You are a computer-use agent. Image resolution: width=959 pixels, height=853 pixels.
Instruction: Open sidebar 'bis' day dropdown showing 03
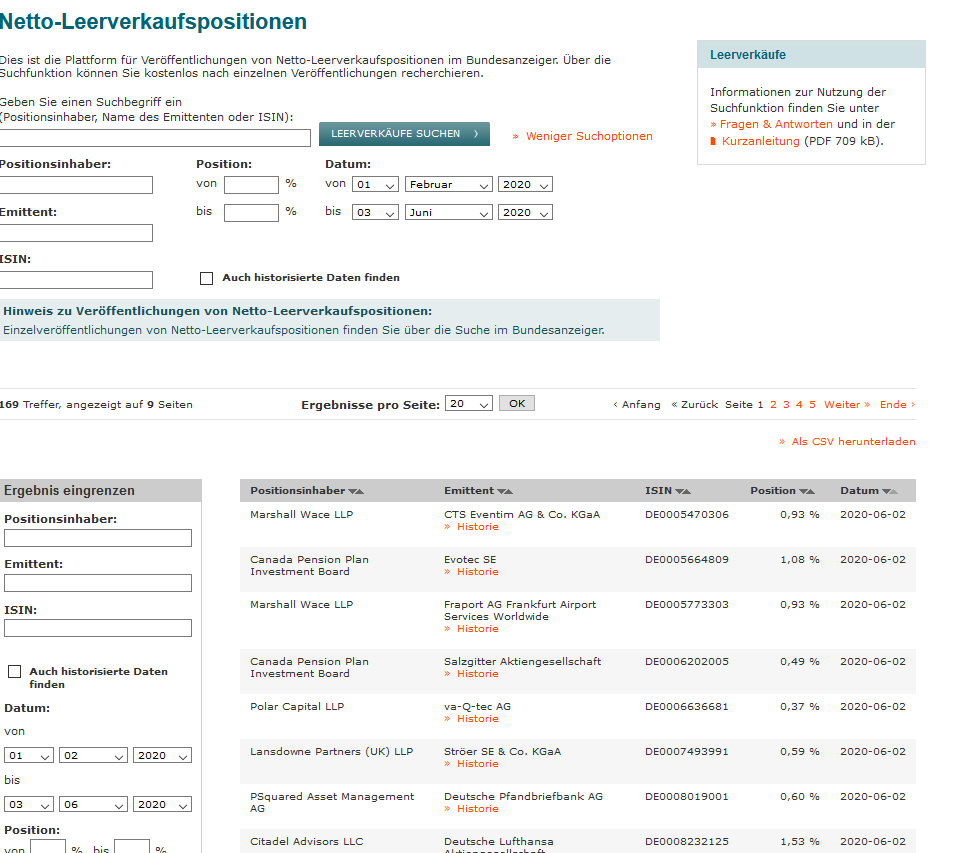[29, 804]
